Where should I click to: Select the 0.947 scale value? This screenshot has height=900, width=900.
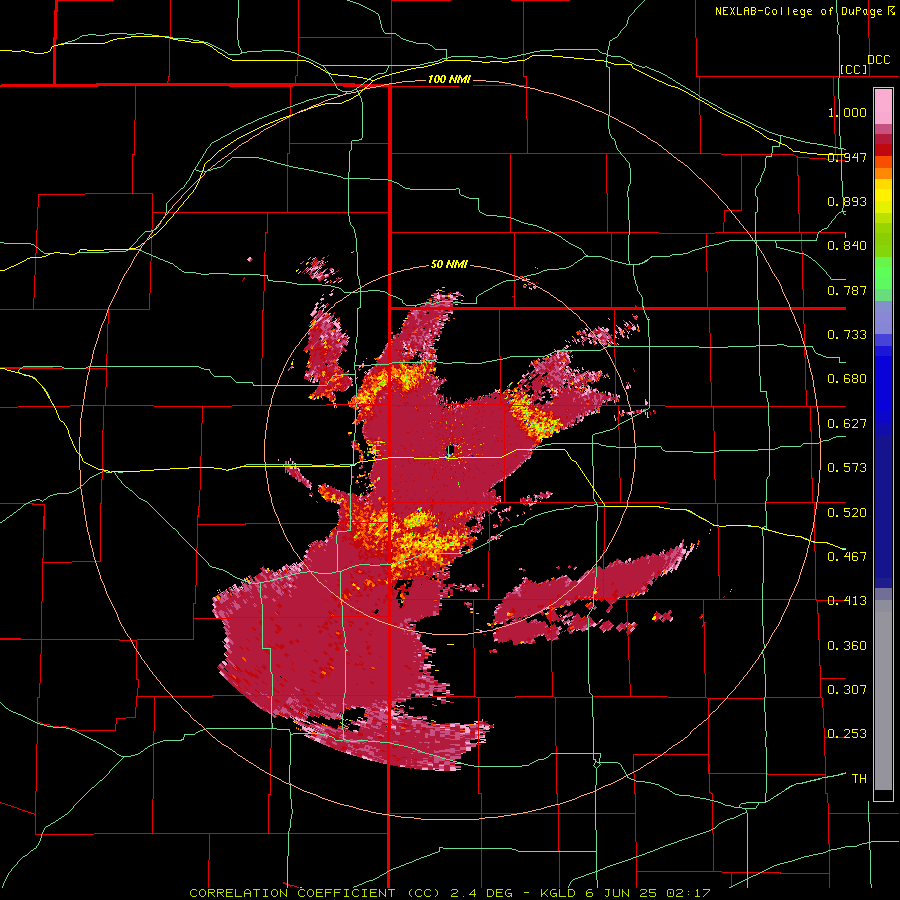coord(847,157)
